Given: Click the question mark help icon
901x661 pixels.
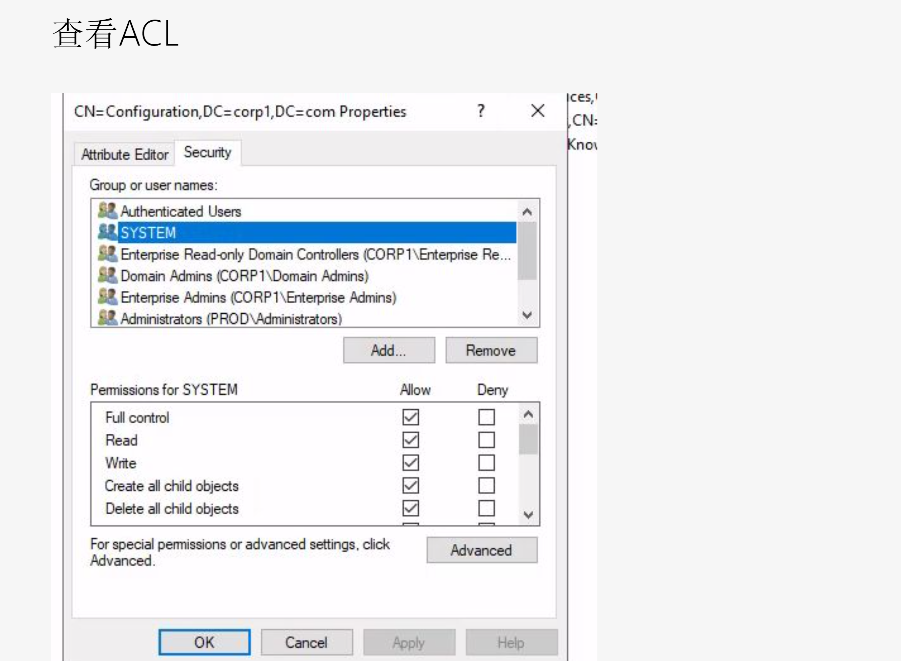Looking at the screenshot, I should coord(481,111).
